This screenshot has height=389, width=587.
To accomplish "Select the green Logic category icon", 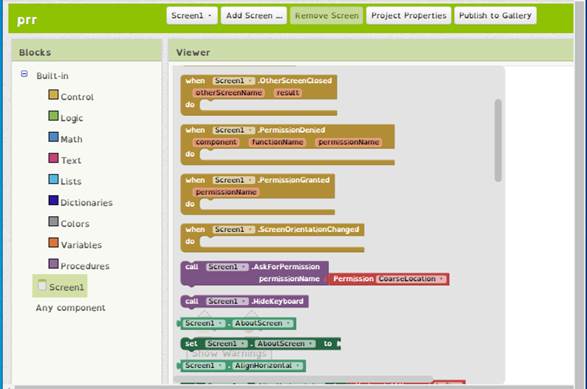I will tap(54, 116).
